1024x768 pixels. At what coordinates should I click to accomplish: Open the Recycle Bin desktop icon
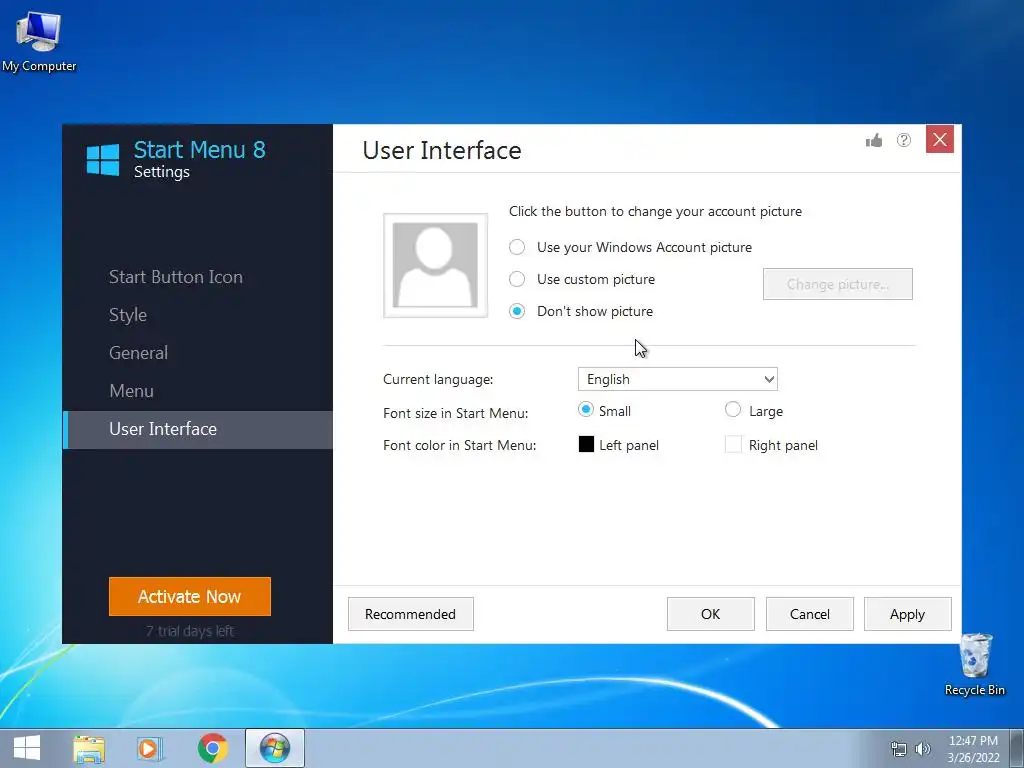(x=975, y=664)
